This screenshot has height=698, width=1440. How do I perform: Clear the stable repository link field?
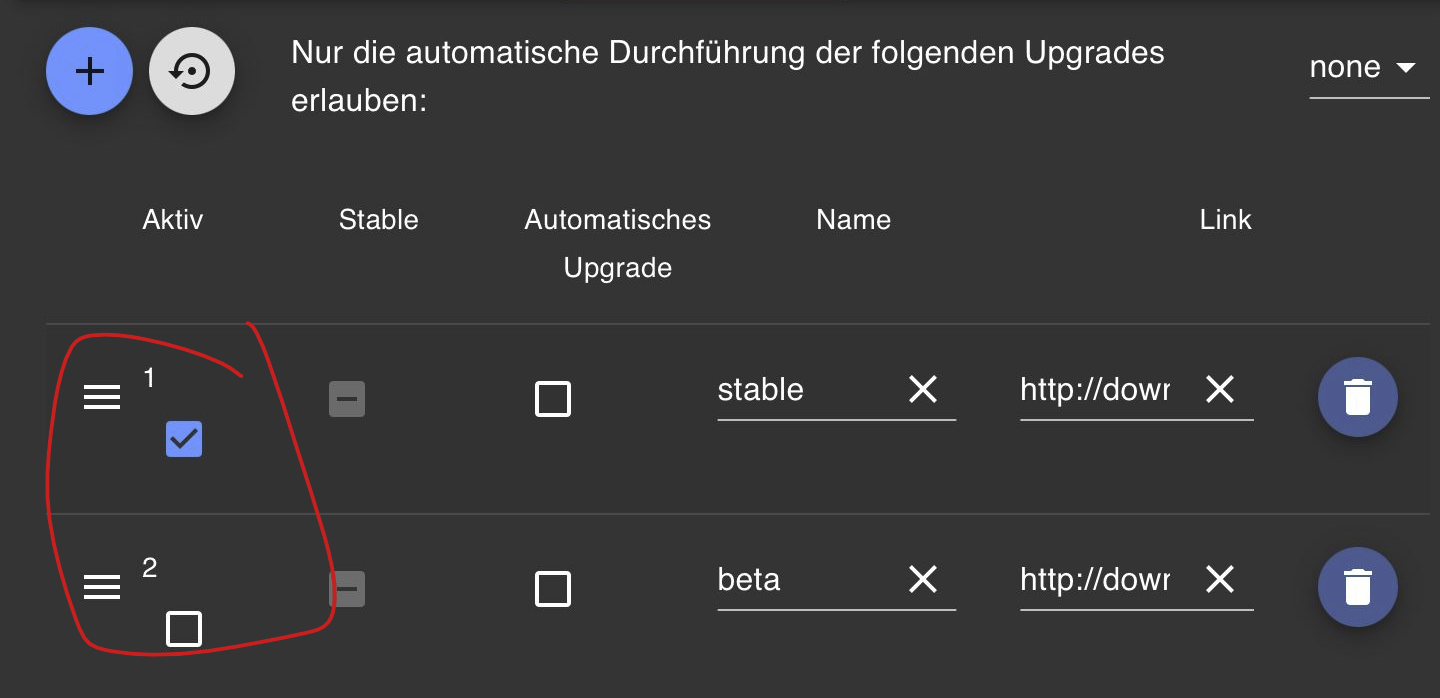coord(1220,389)
